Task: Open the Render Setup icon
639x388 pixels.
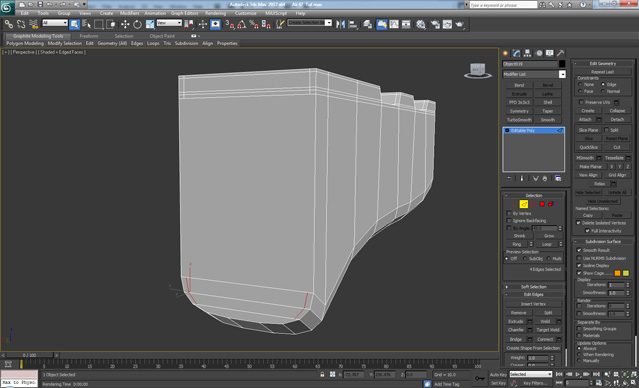Action: pos(435,24)
